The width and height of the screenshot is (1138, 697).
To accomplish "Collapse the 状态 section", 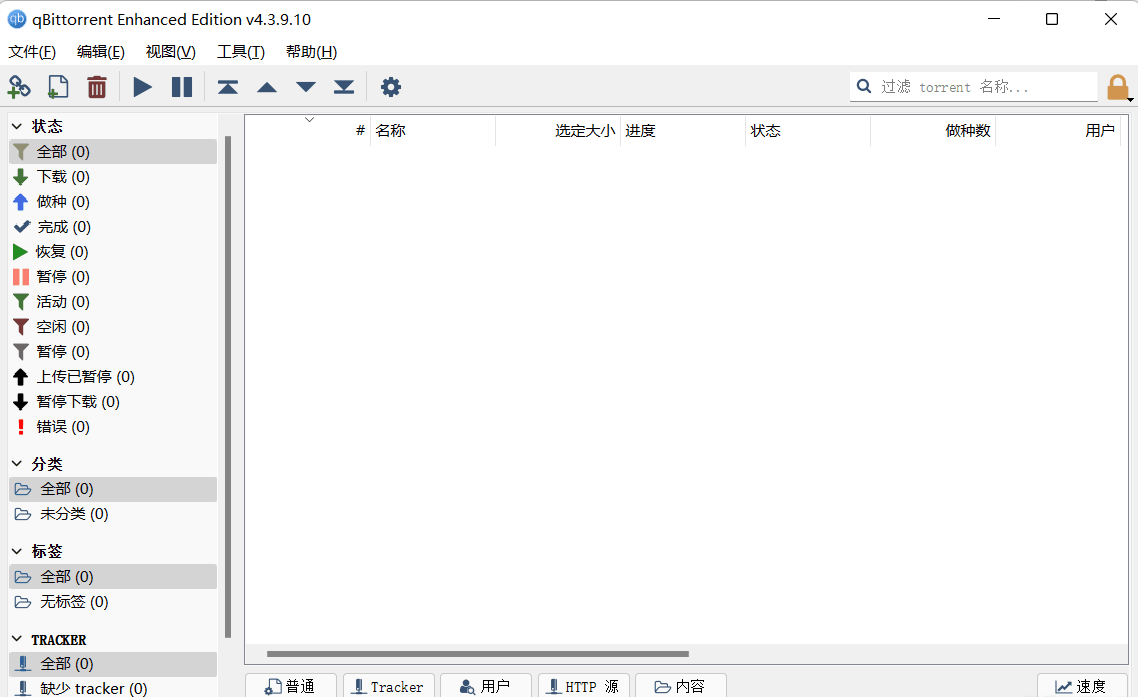I will [x=17, y=126].
